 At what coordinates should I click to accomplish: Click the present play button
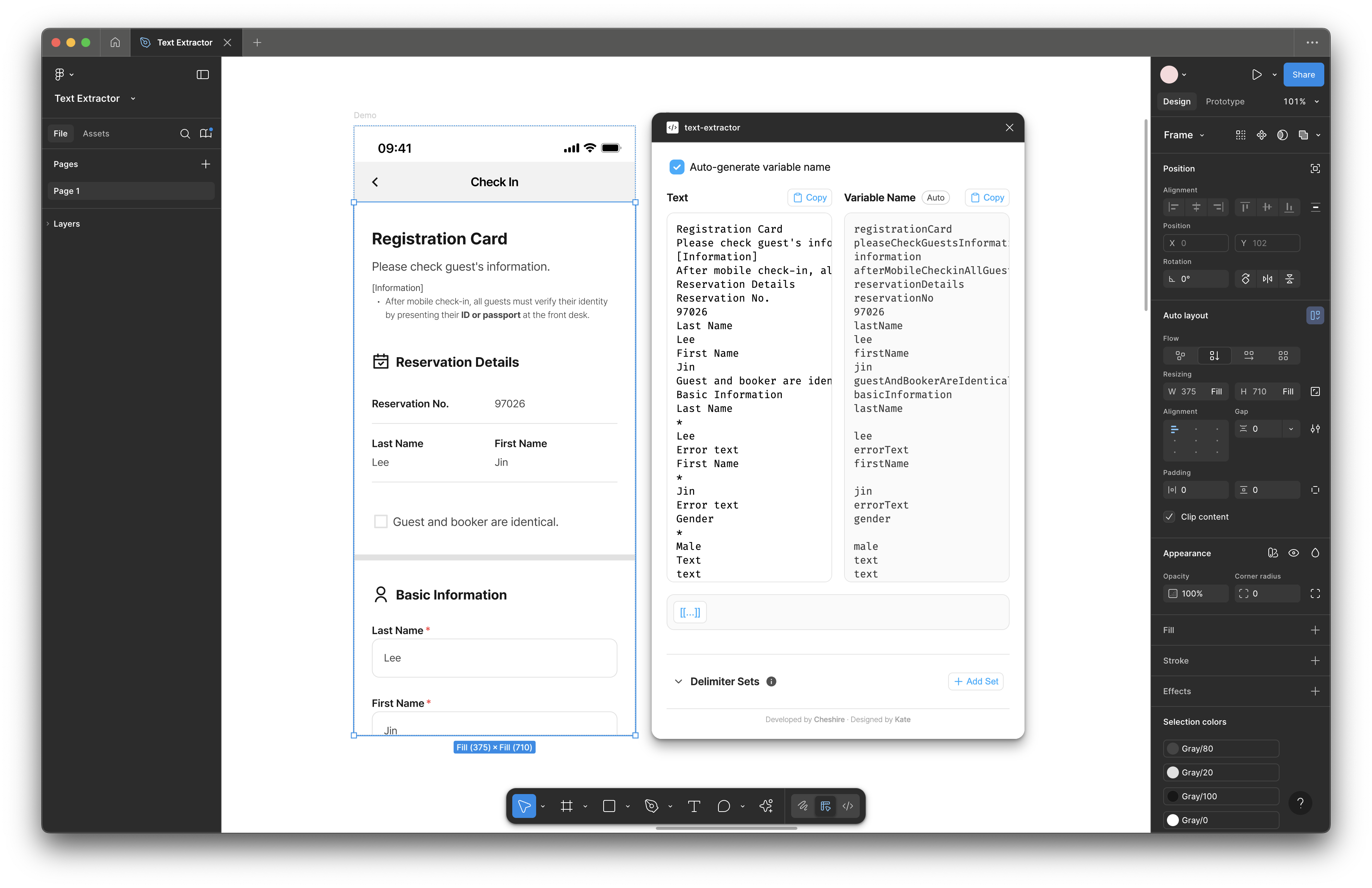tap(1257, 74)
